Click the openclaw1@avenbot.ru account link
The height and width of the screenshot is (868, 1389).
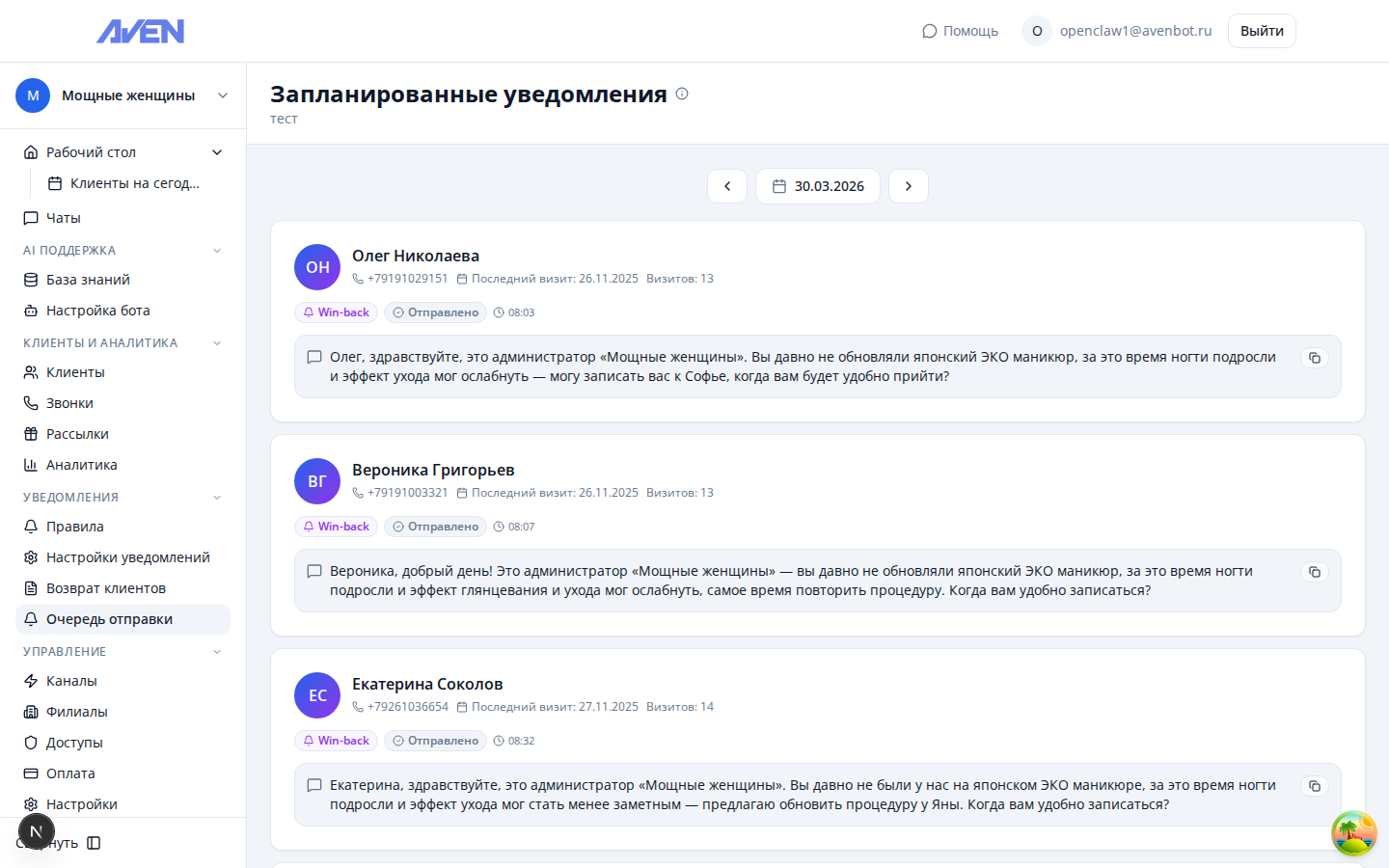(x=1135, y=30)
